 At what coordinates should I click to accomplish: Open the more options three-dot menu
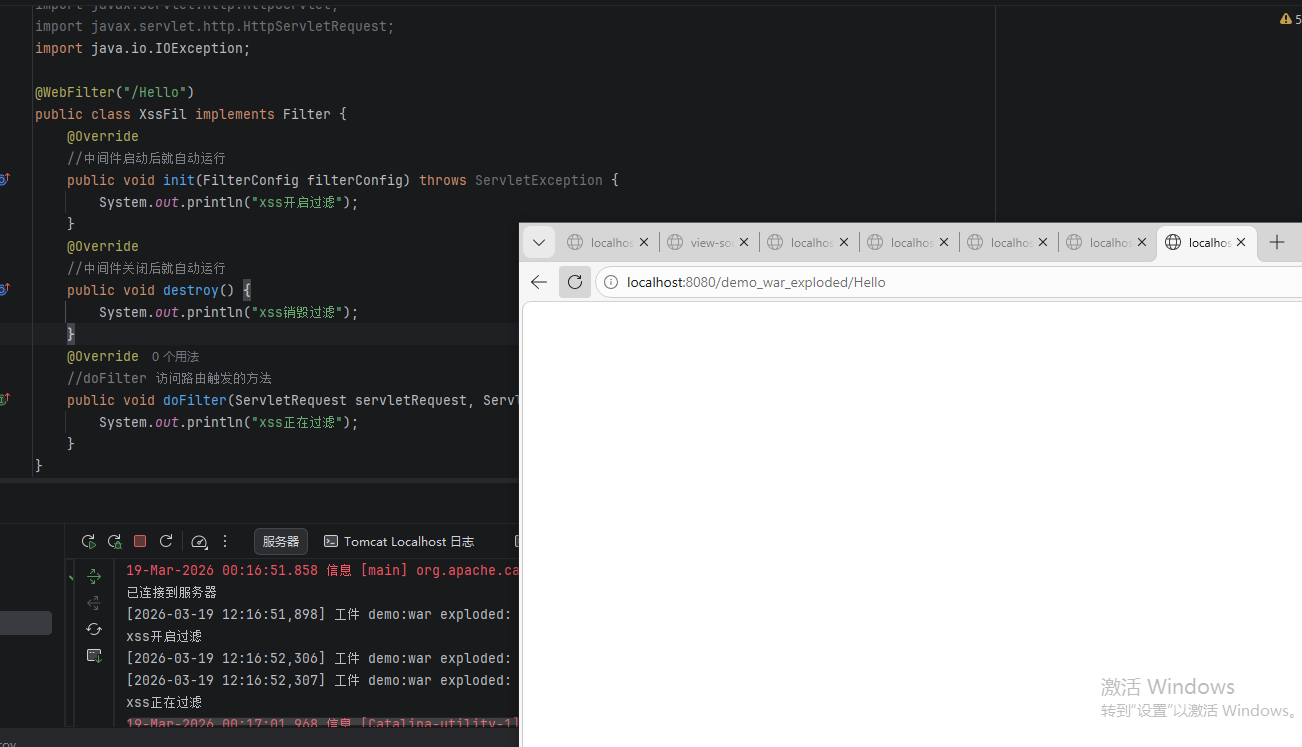point(225,541)
